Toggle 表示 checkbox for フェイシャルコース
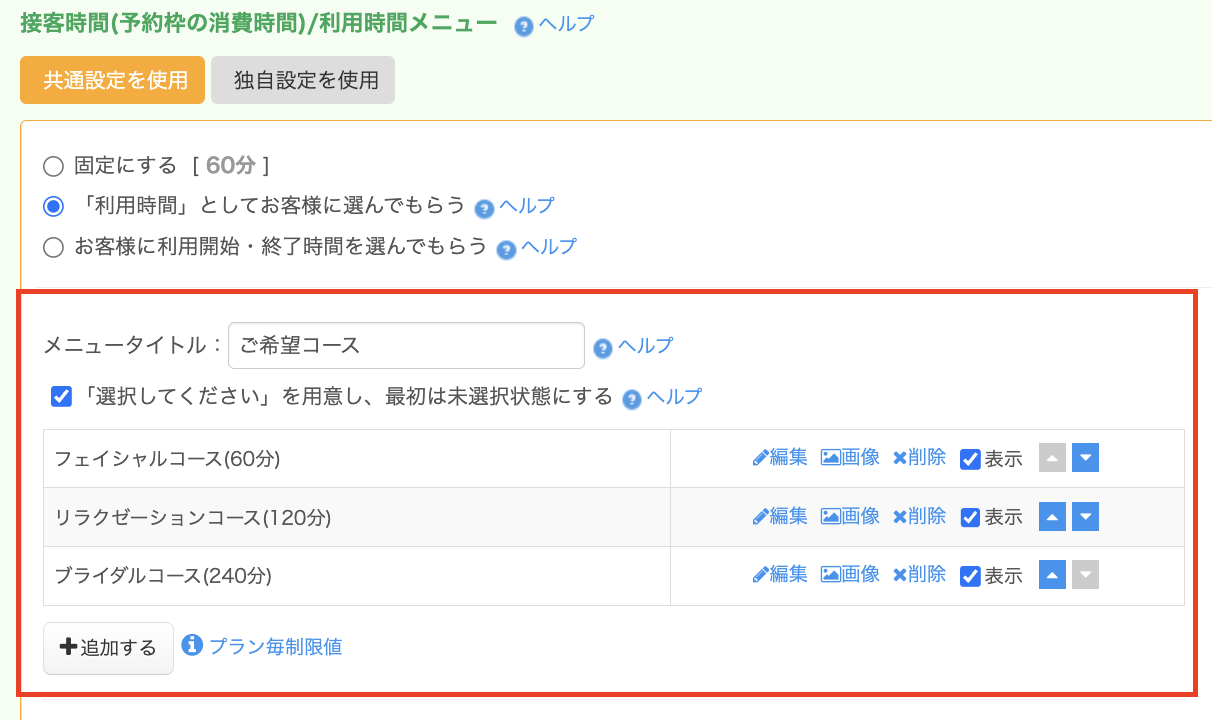The width and height of the screenshot is (1212, 720). coord(970,459)
